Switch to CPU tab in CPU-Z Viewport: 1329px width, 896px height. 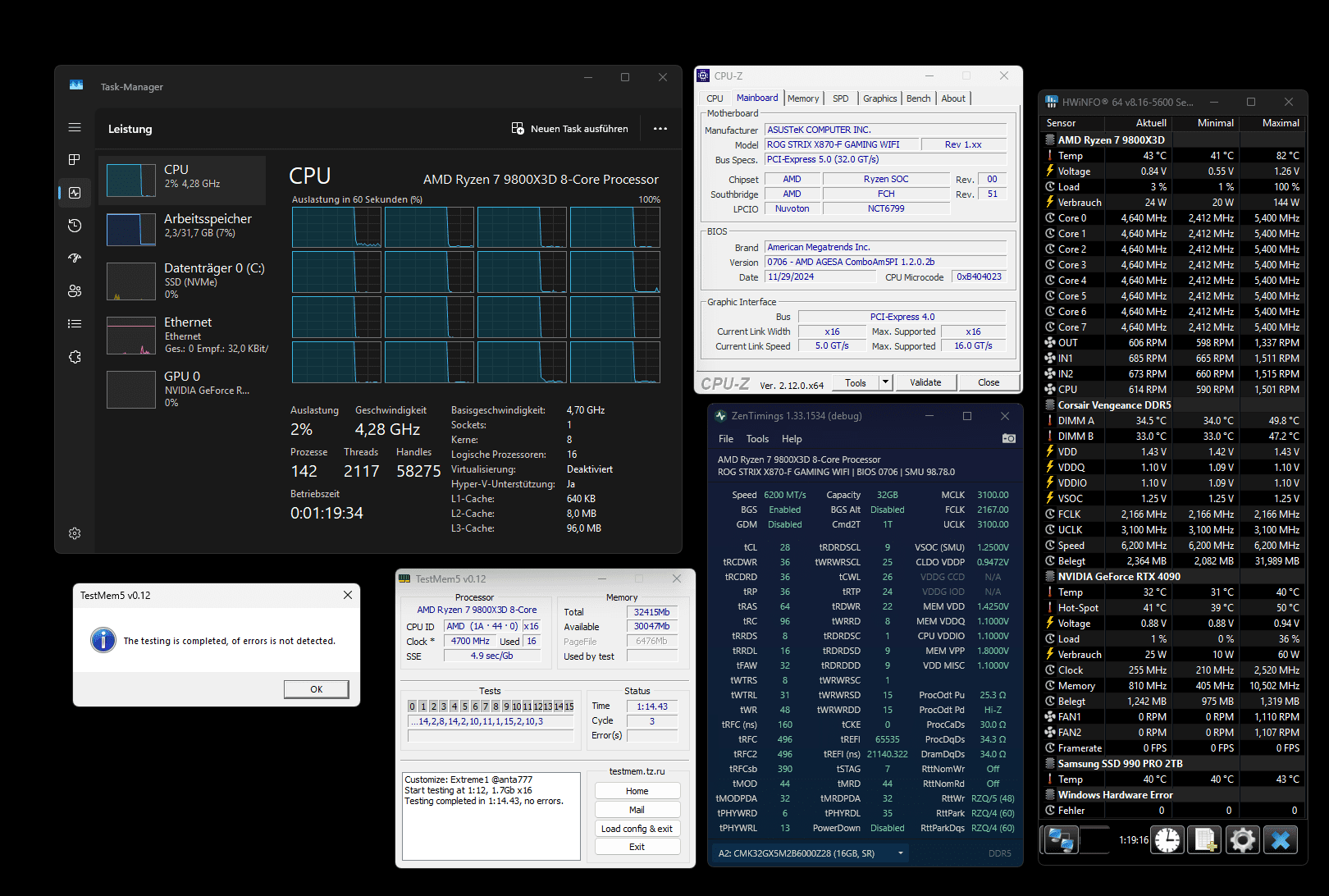[715, 98]
